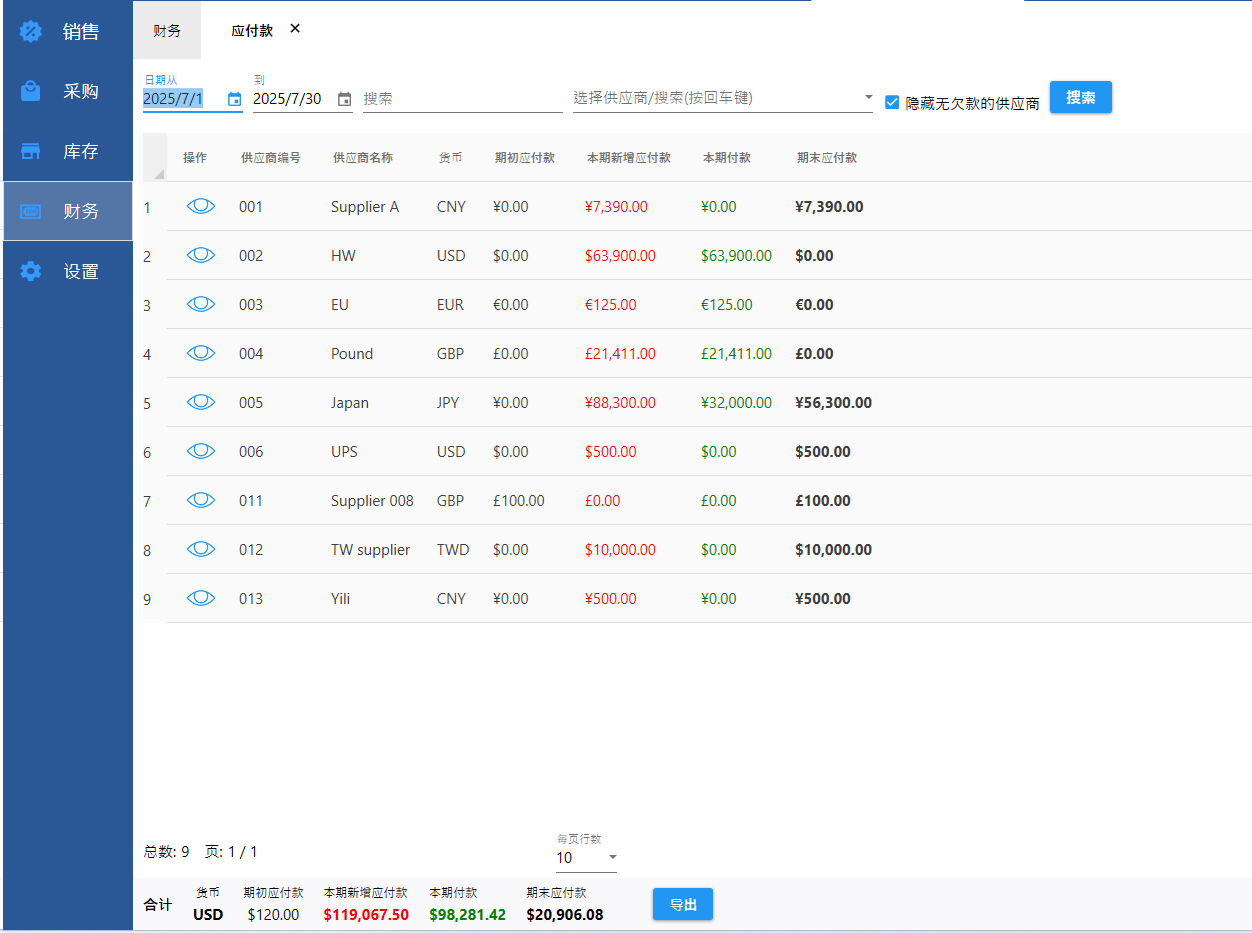The image size is (1252, 933).
Task: Sort by 期末应付款 column header
Action: pos(826,158)
